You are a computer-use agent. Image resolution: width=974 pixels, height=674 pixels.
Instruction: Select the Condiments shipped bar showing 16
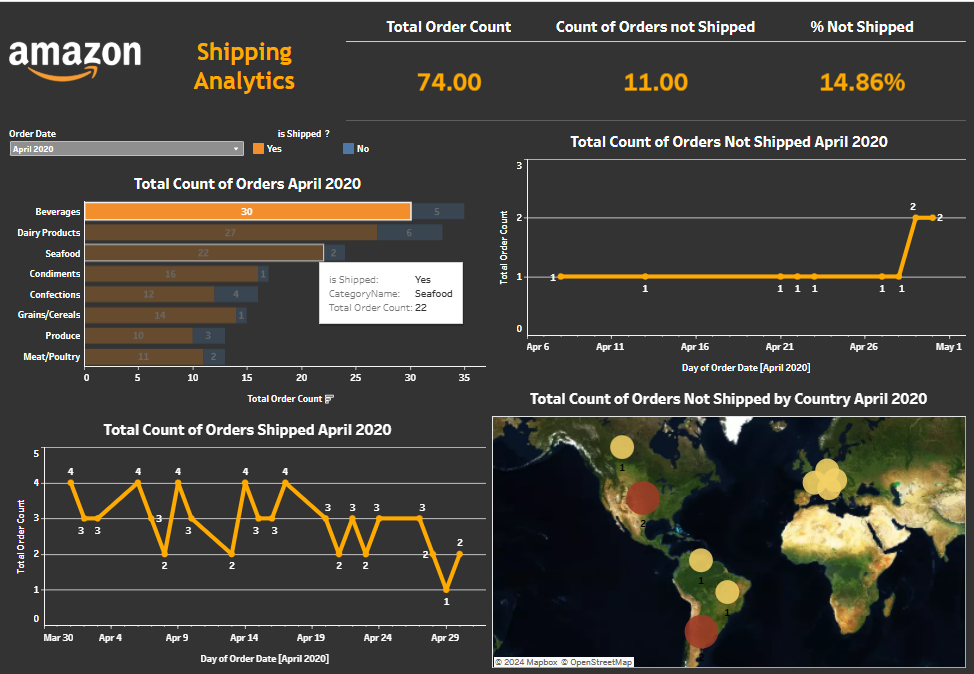171,274
